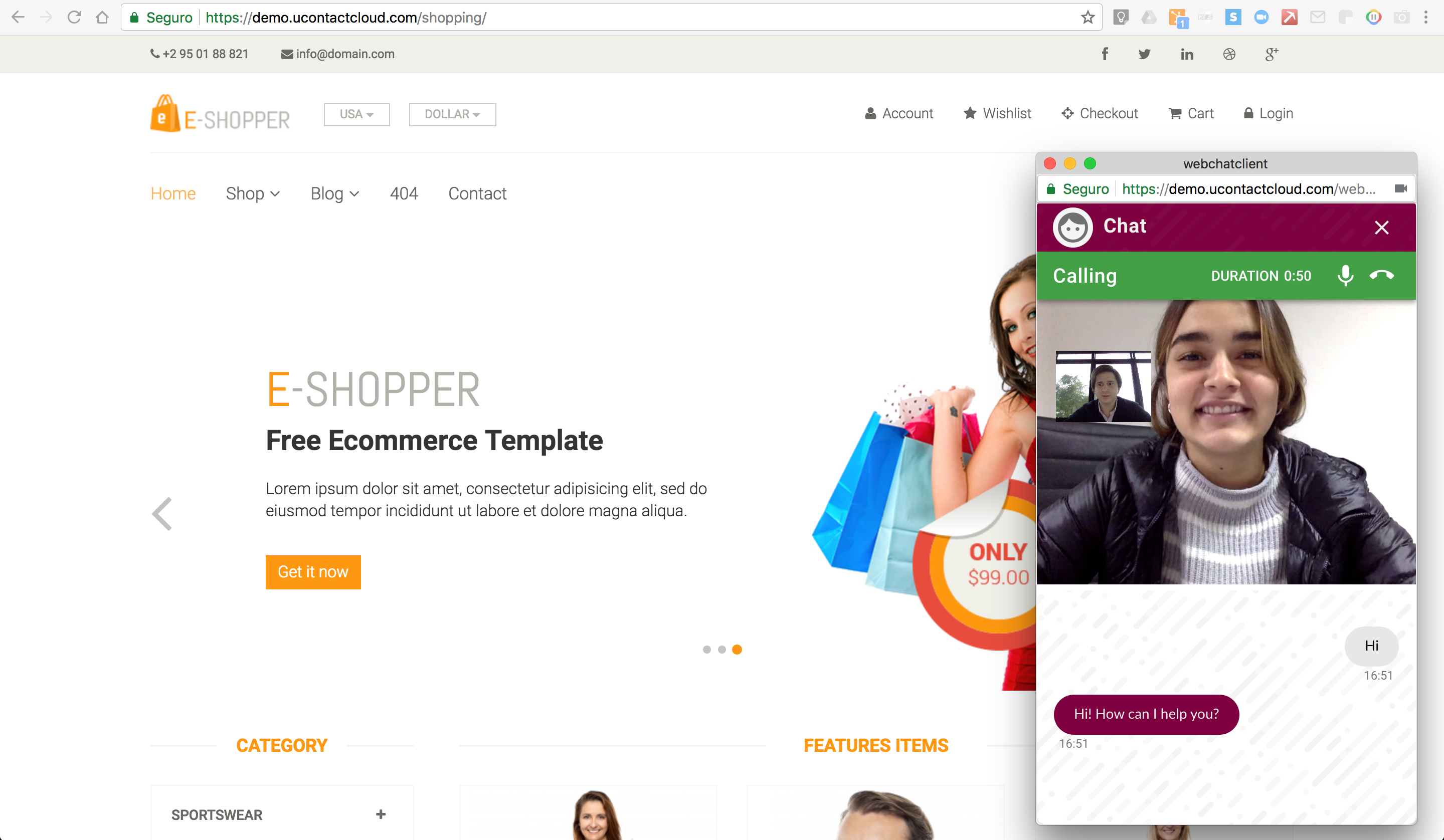Image resolution: width=1444 pixels, height=840 pixels.
Task: Open the Google Plus social icon
Action: tap(1272, 54)
